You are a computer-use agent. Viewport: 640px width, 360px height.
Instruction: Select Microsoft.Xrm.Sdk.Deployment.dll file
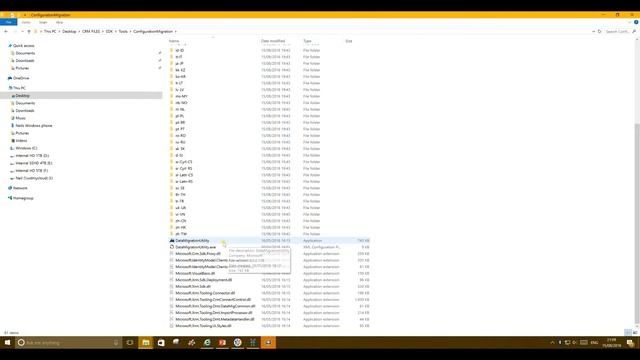(203, 280)
